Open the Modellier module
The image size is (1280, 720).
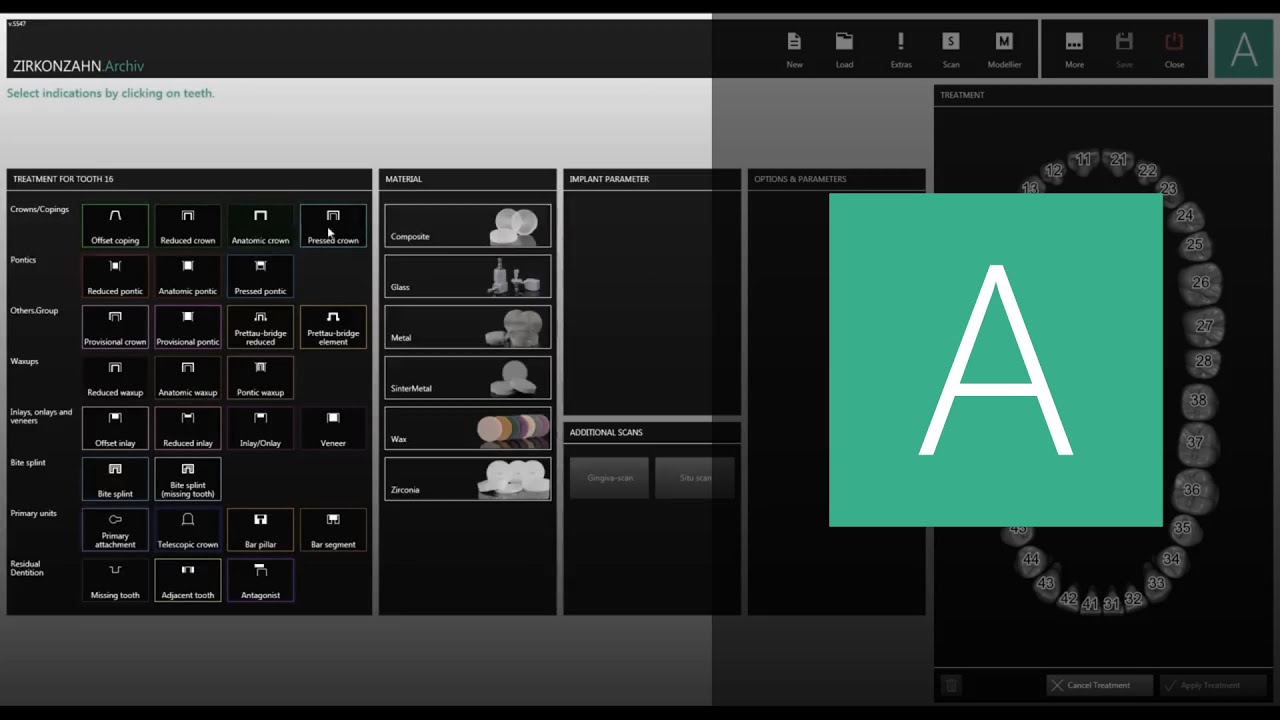1004,50
